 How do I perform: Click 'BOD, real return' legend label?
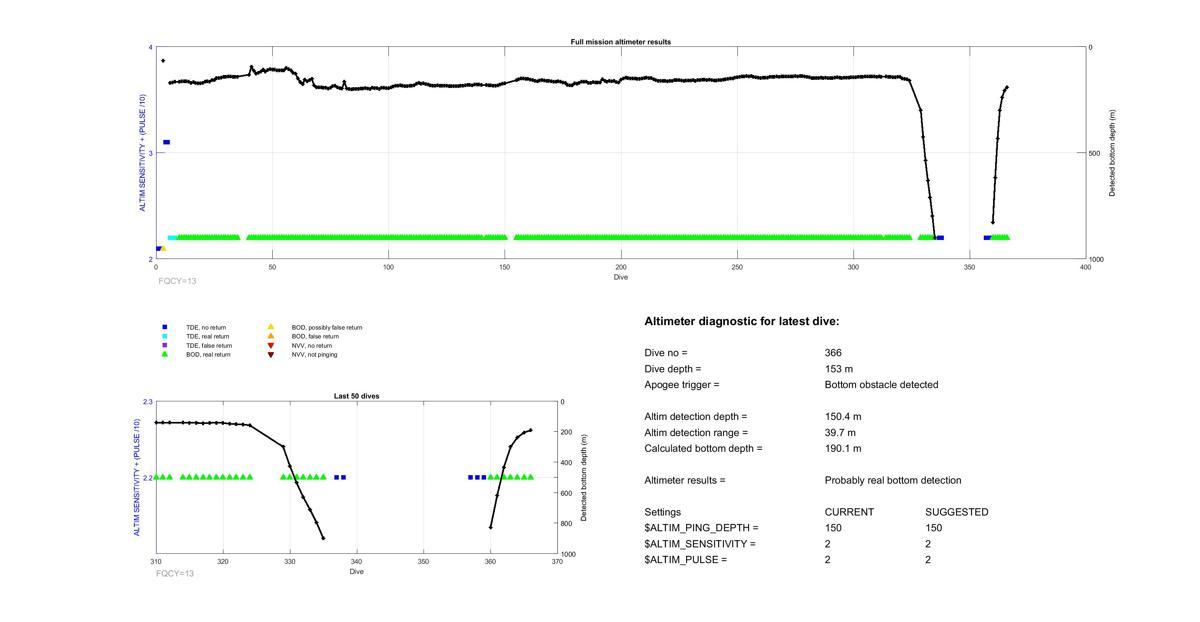click(x=208, y=354)
